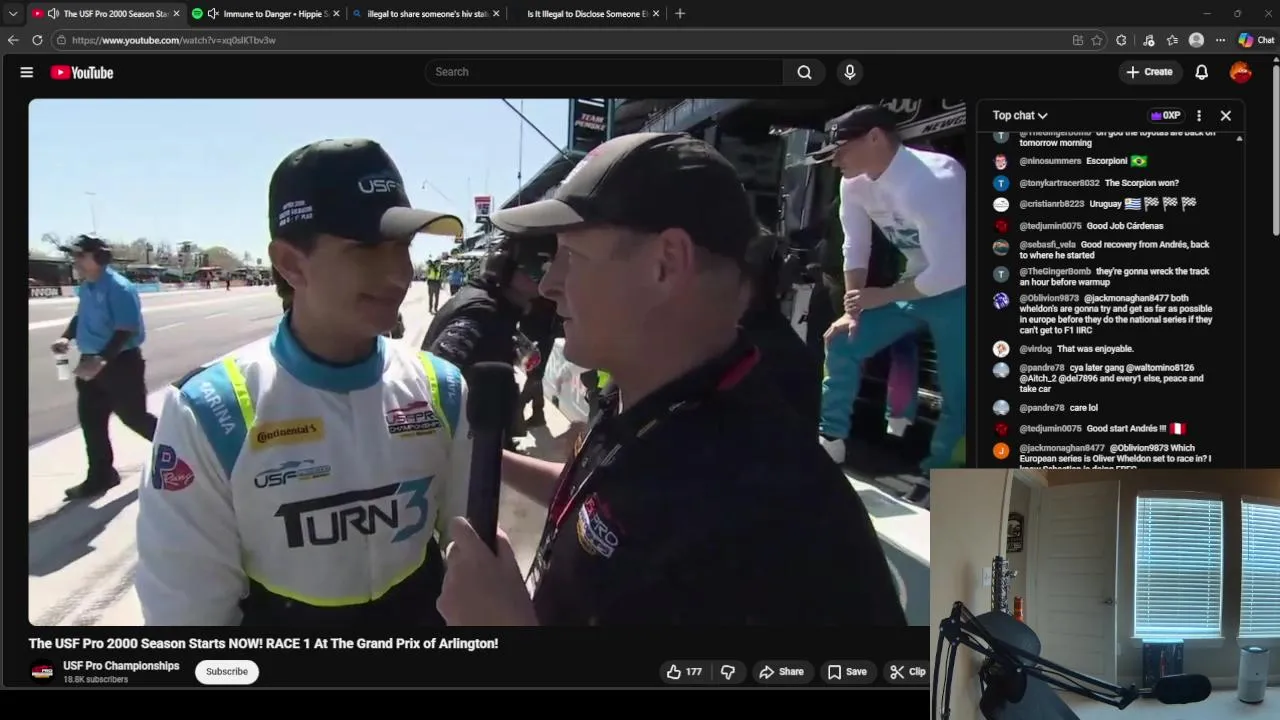Mute the USF Pro 2000 tab audio

point(53,14)
